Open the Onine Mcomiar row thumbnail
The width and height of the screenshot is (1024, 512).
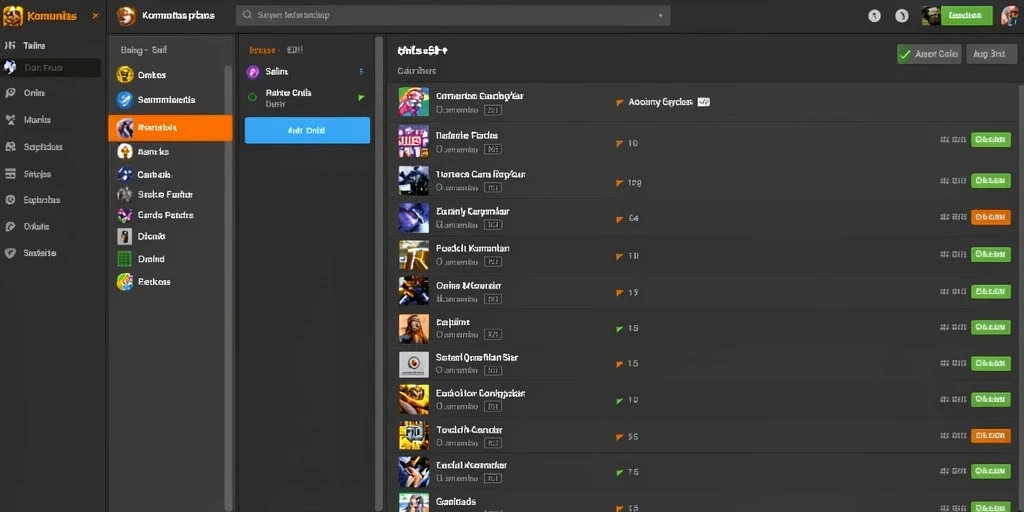point(414,291)
